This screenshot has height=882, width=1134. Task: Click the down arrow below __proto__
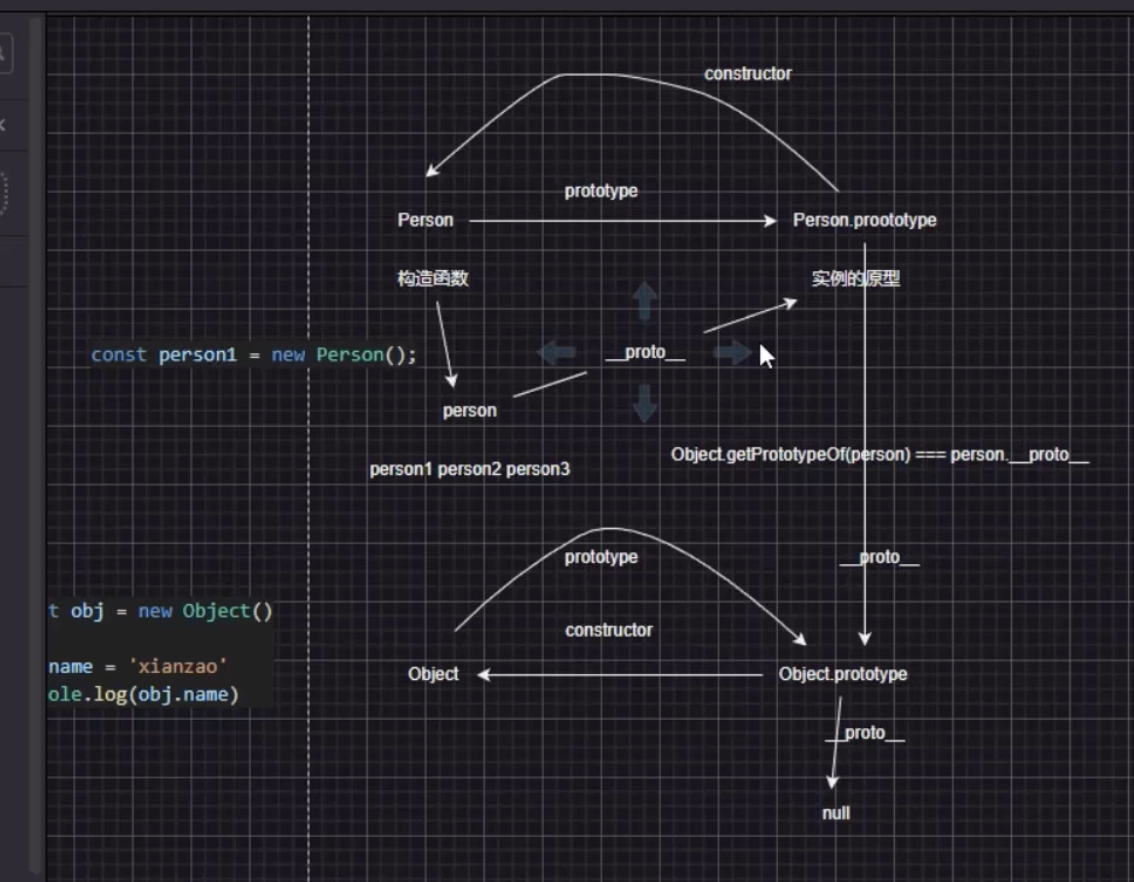[x=646, y=402]
